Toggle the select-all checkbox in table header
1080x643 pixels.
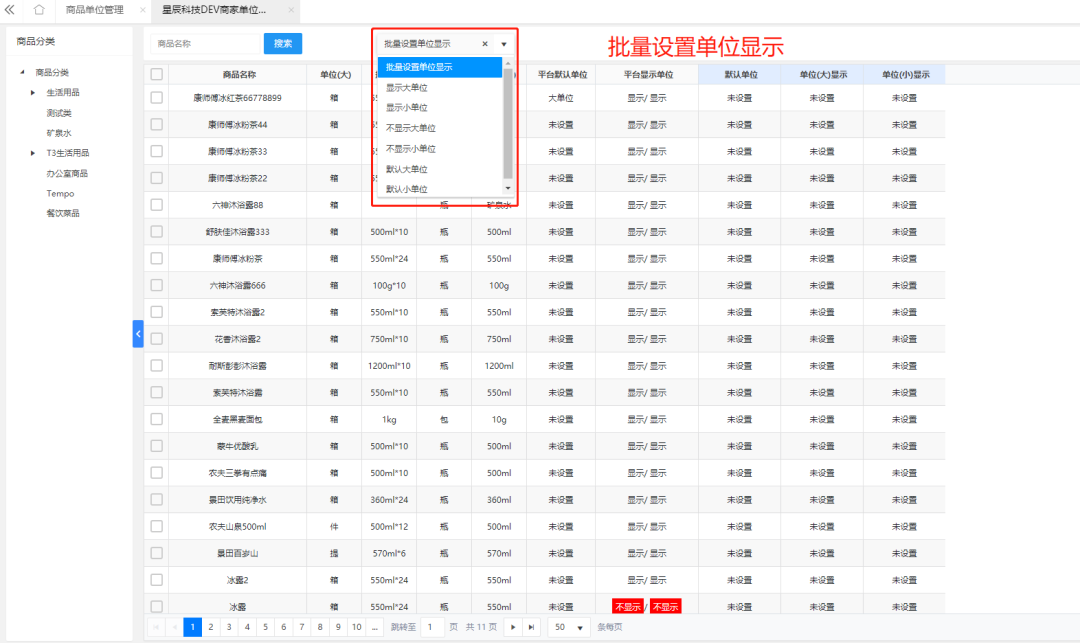pyautogui.click(x=156, y=74)
